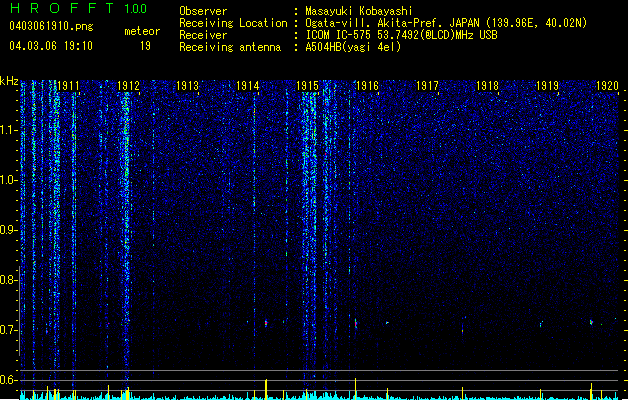Viewport: 629px width, 400px height.
Task: Click the 0.6 kHz frequency label
Action: click(x=9, y=380)
